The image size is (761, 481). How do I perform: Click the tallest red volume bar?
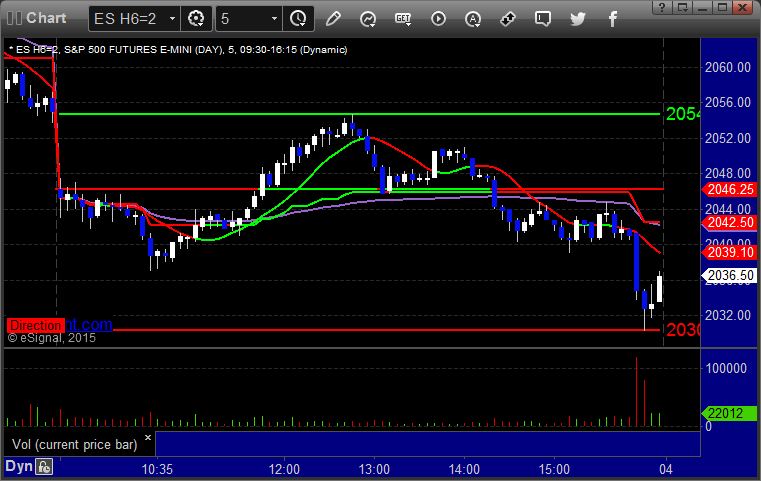point(636,392)
